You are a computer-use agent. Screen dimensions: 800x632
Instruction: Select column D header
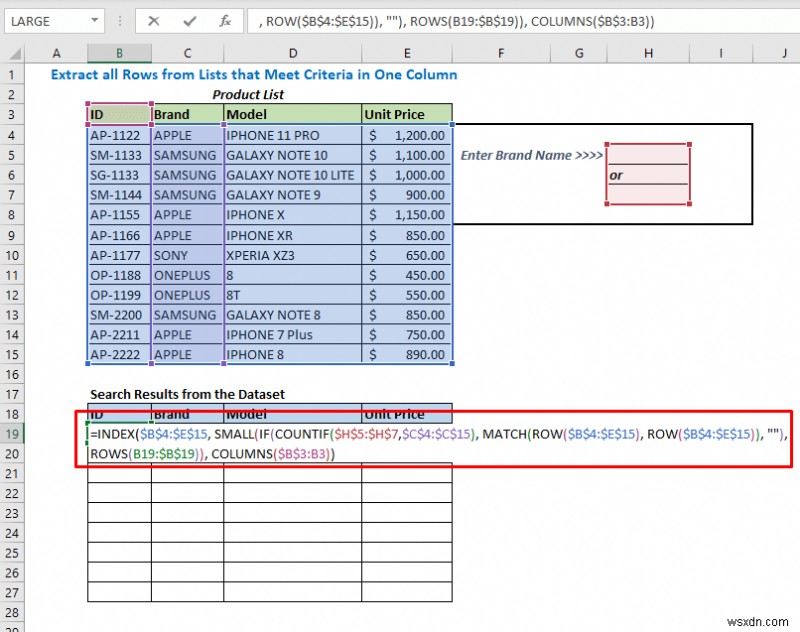pos(292,53)
